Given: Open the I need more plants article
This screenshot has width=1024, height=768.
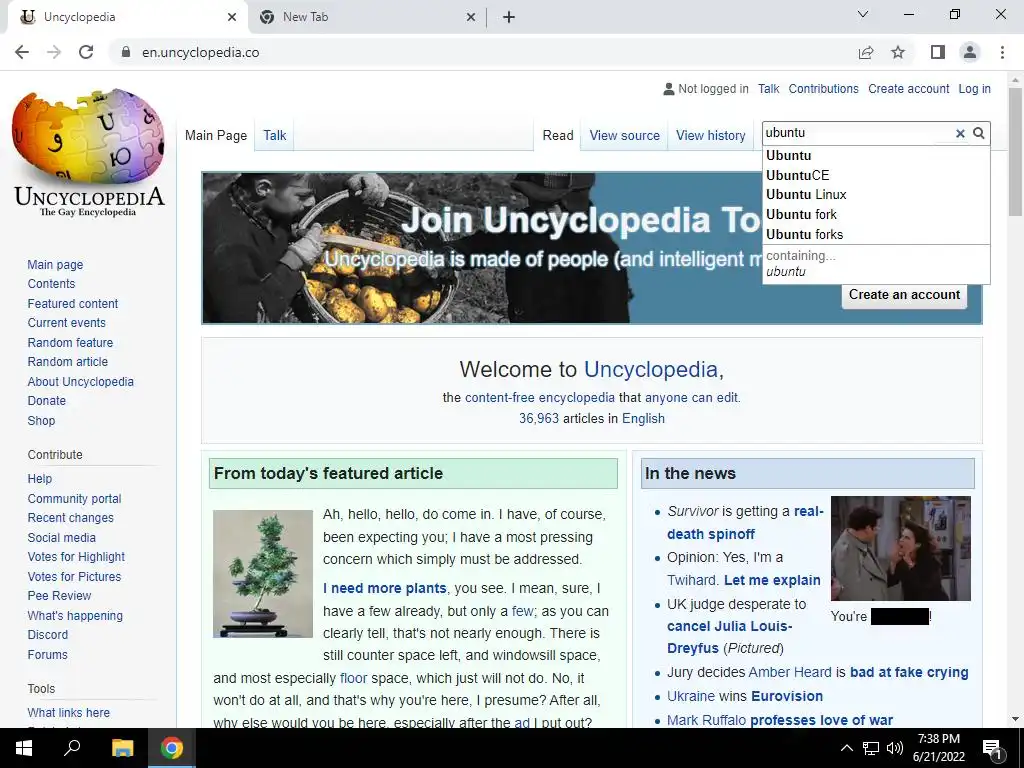Looking at the screenshot, I should (385, 588).
